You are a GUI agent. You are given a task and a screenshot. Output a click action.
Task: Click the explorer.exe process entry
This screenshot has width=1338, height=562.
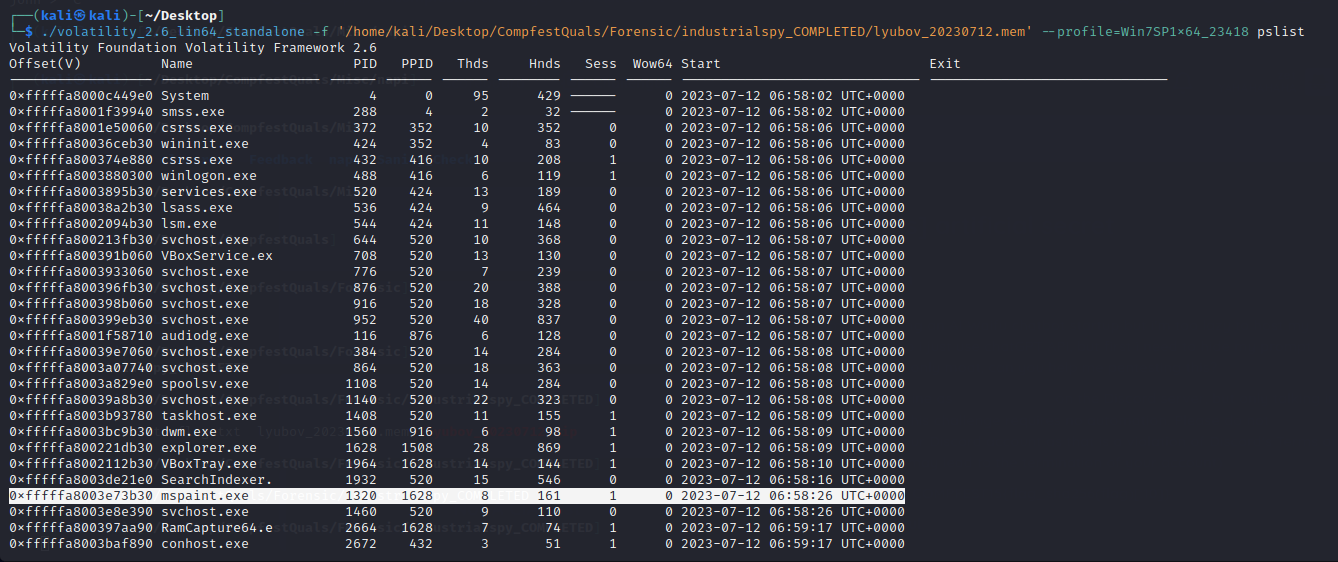209,448
